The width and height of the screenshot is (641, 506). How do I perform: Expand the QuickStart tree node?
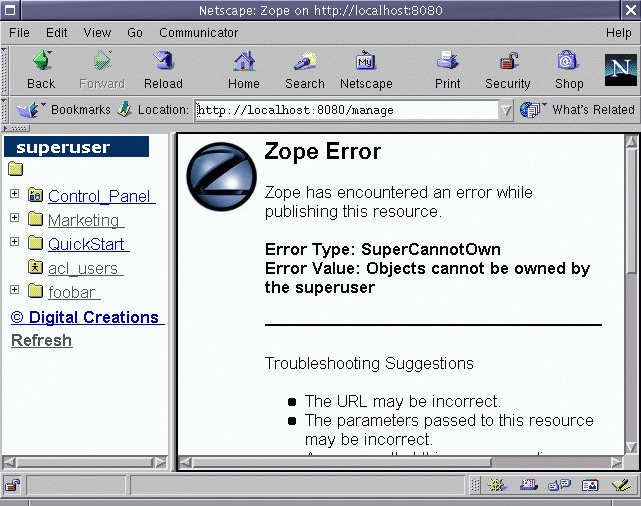pyautogui.click(x=14, y=242)
